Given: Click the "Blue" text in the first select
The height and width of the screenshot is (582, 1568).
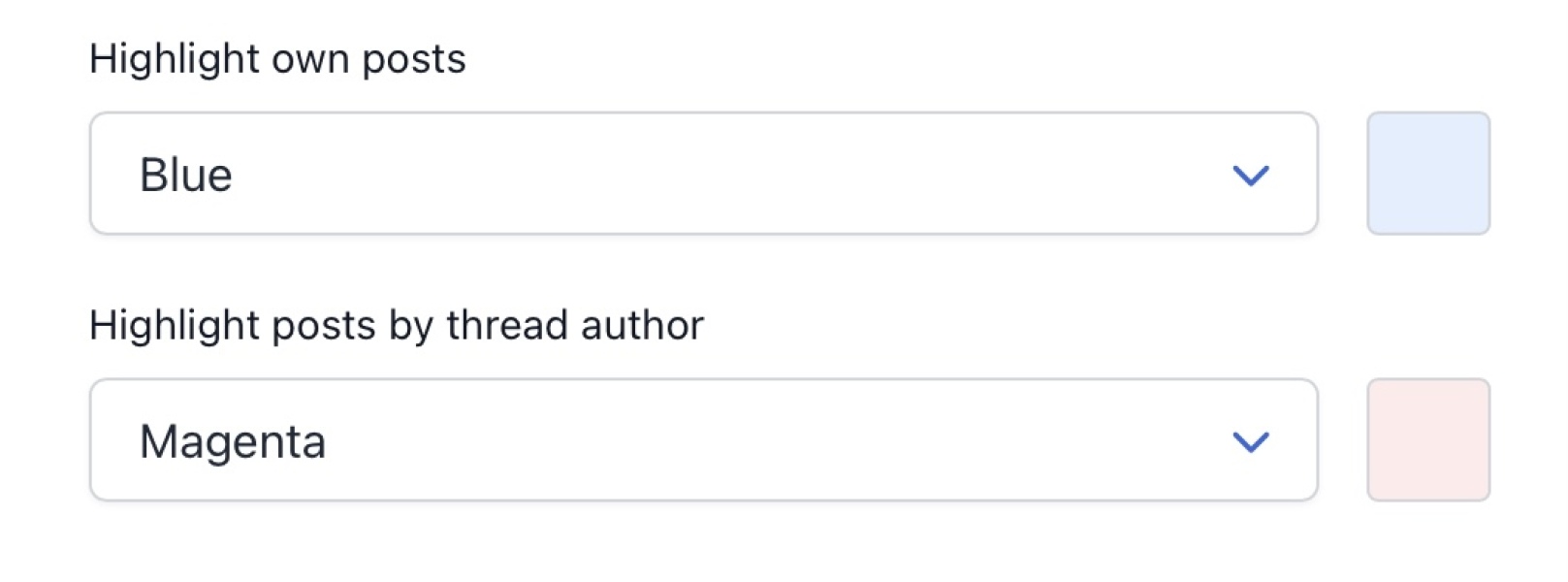Looking at the screenshot, I should (x=186, y=176).
